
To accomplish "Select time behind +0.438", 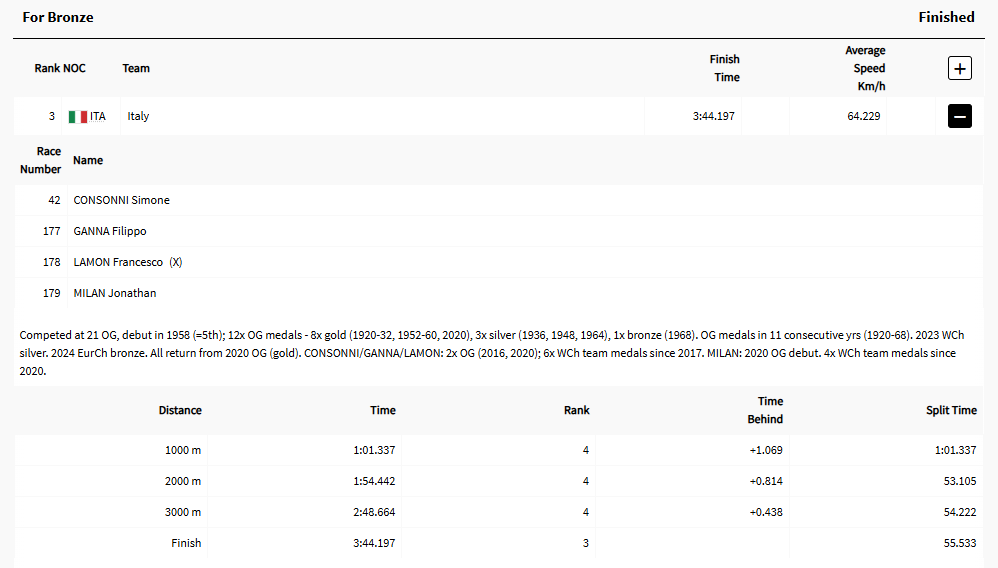I will click(x=766, y=512).
